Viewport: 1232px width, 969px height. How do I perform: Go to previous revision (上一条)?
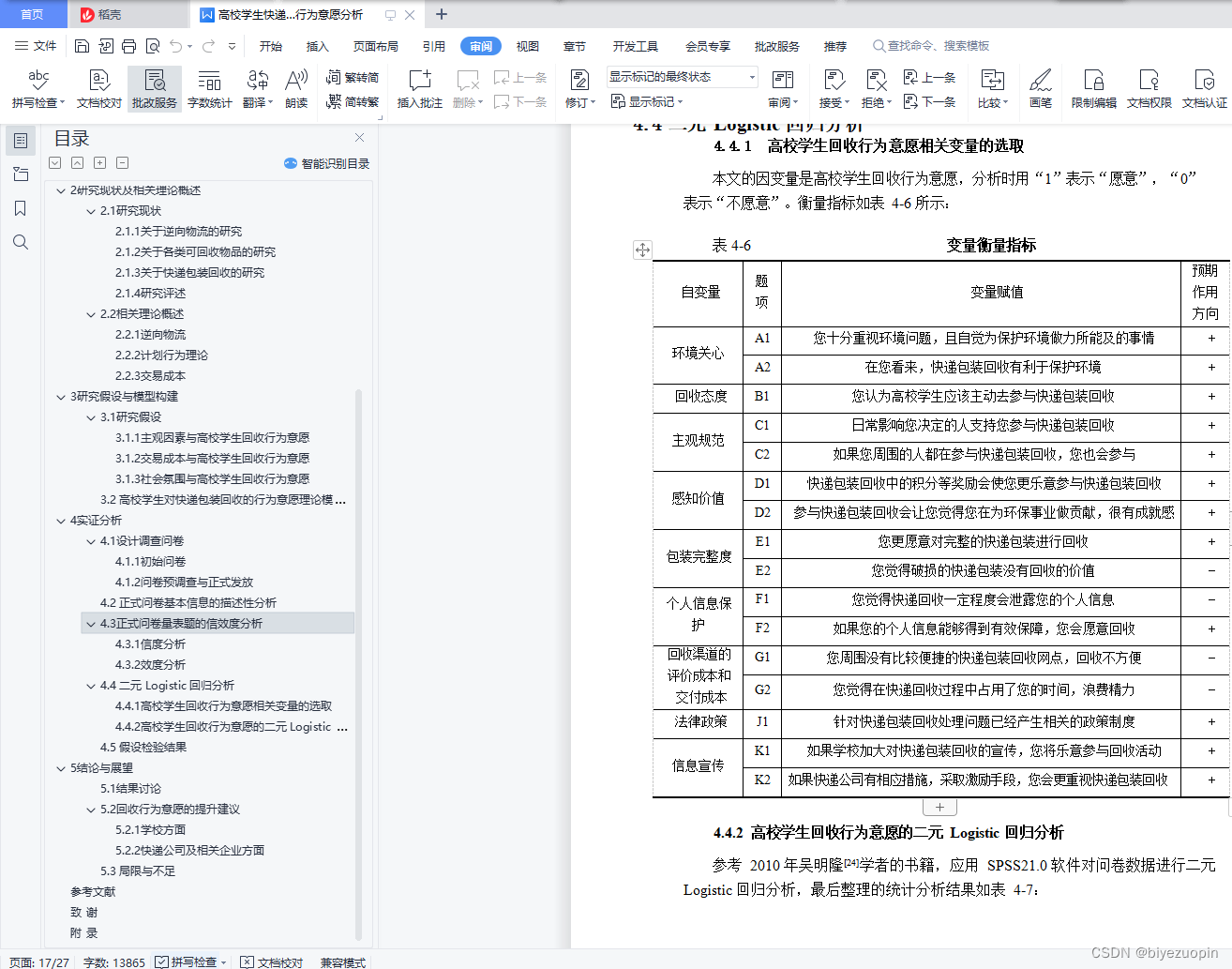pos(930,78)
